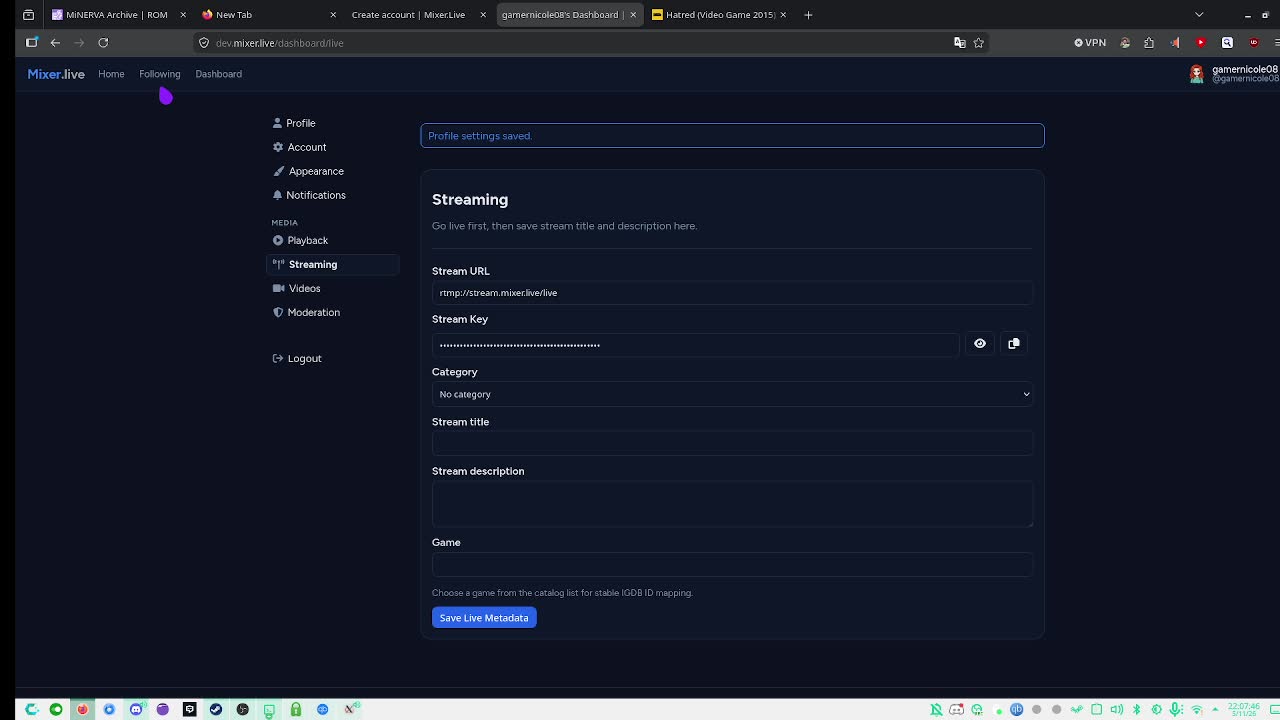Click the Stream Key field
Viewport: 1280px width, 720px height.
(696, 344)
